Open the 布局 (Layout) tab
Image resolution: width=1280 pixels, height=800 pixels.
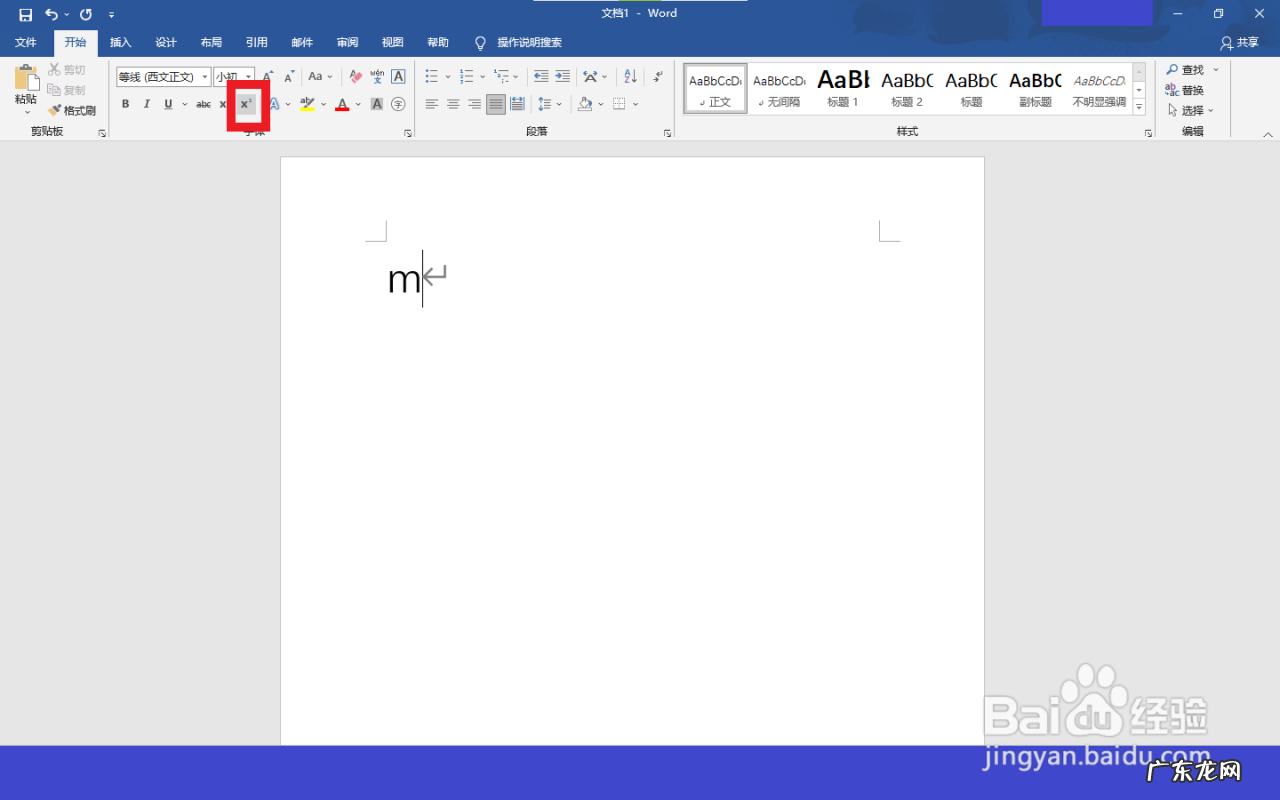pos(211,43)
